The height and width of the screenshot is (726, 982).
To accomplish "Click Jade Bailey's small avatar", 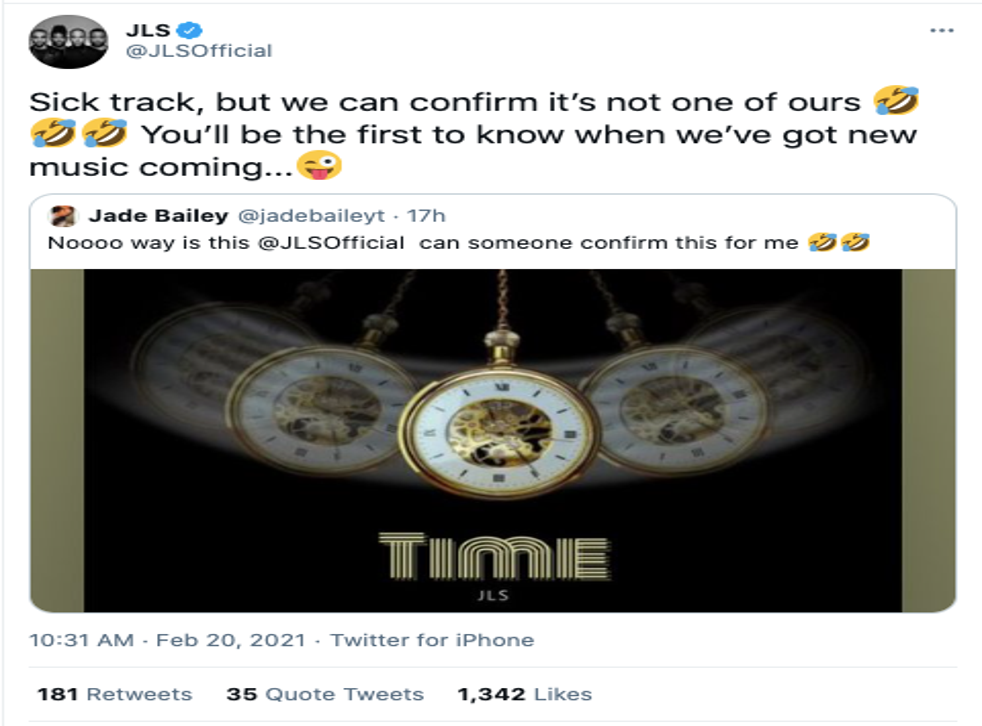I will pos(65,216).
